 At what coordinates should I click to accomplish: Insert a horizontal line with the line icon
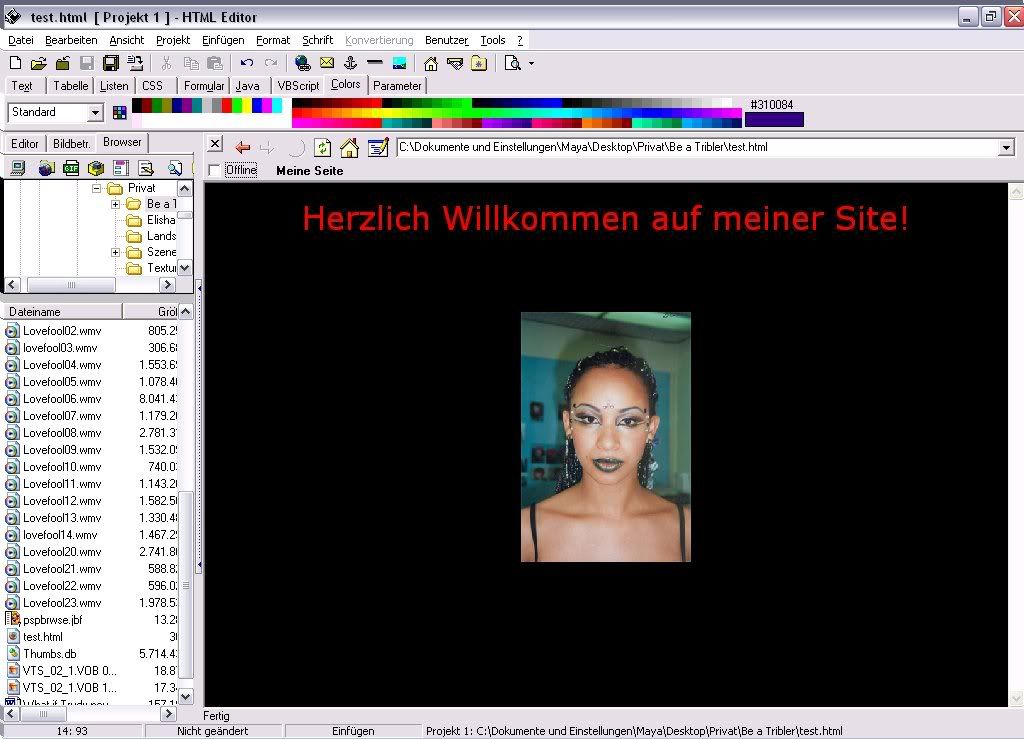[x=375, y=63]
